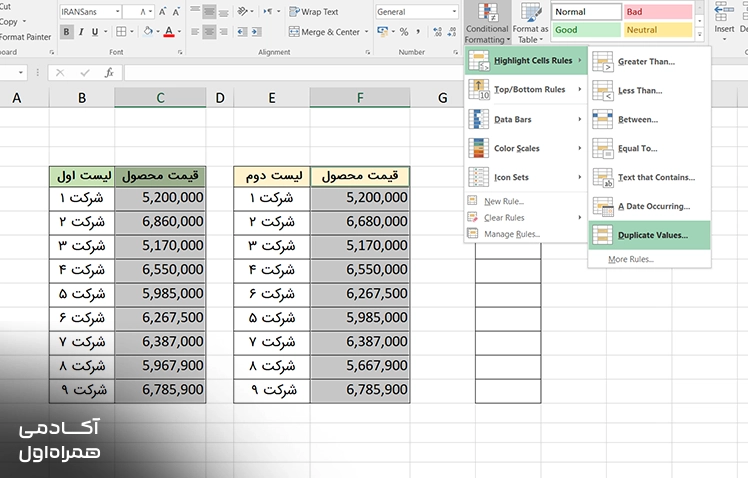Expand the cell styles gallery arrow
Image resolution: width=748 pixels, height=478 pixels.
click(699, 34)
